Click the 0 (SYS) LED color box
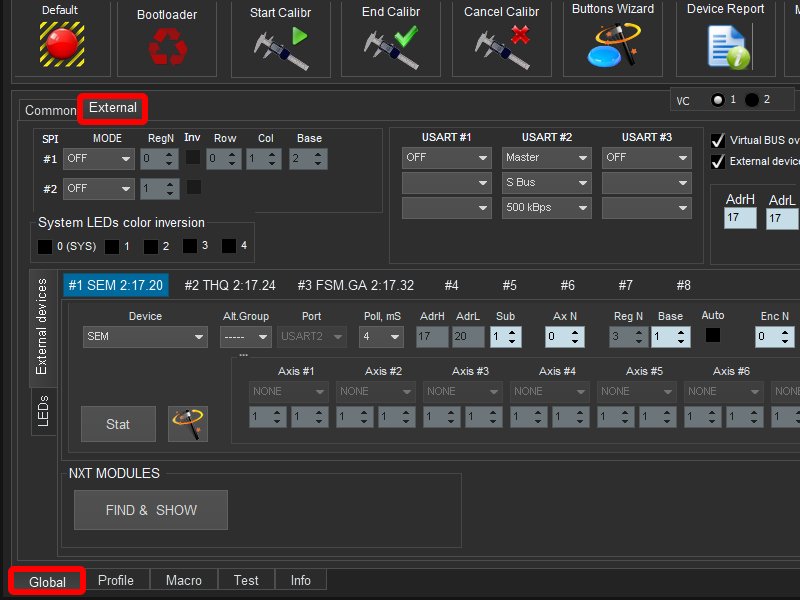The height and width of the screenshot is (600, 800). (45, 246)
